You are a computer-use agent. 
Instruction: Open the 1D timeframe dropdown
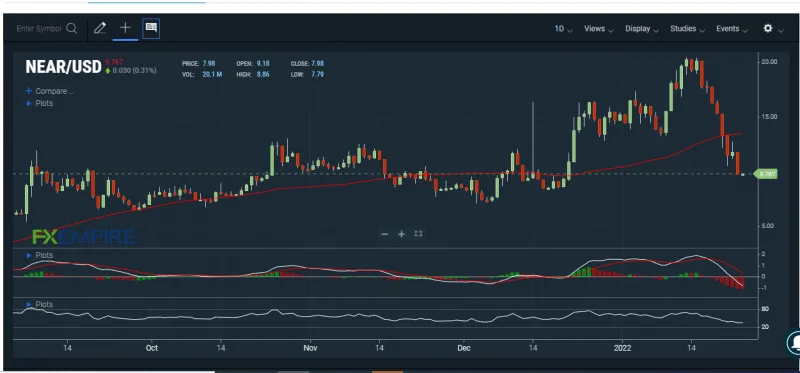tap(563, 29)
